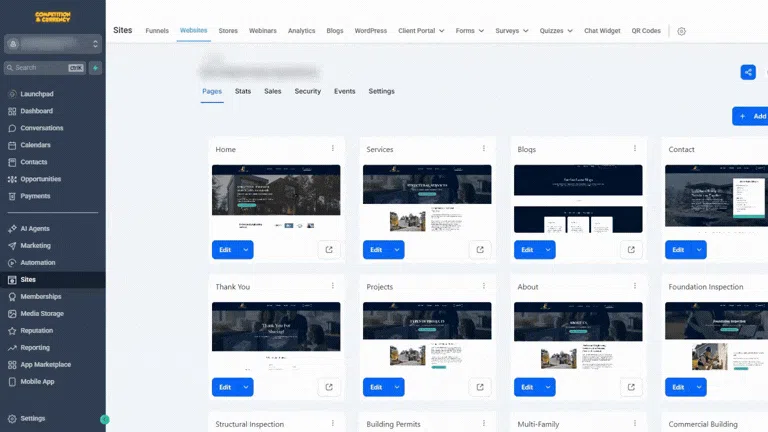The image size is (768, 432).
Task: Click the blue Add button
Action: 750,116
